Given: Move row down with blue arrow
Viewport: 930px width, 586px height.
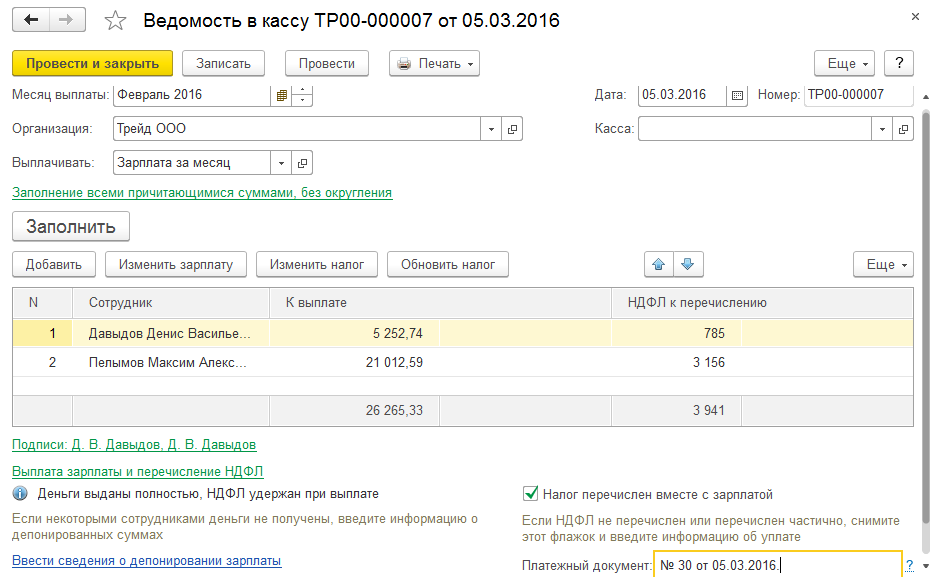Looking at the screenshot, I should (x=689, y=264).
